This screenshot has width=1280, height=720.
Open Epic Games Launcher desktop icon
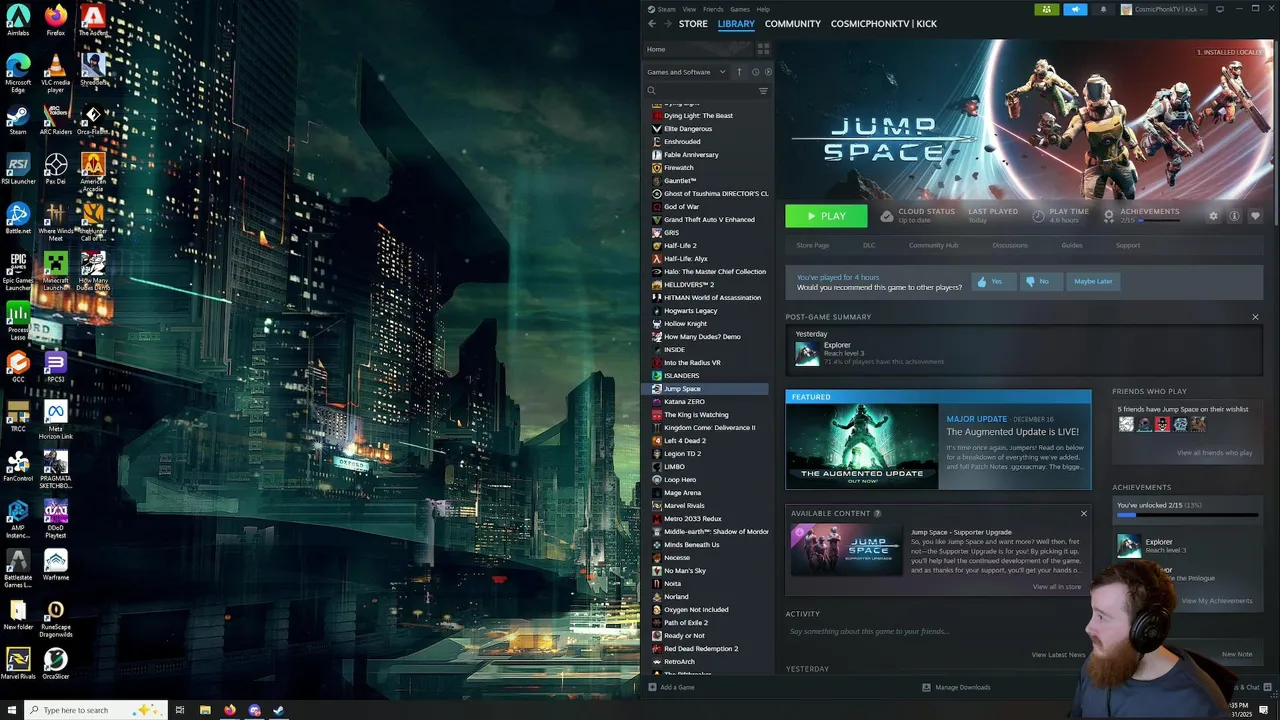pyautogui.click(x=18, y=270)
